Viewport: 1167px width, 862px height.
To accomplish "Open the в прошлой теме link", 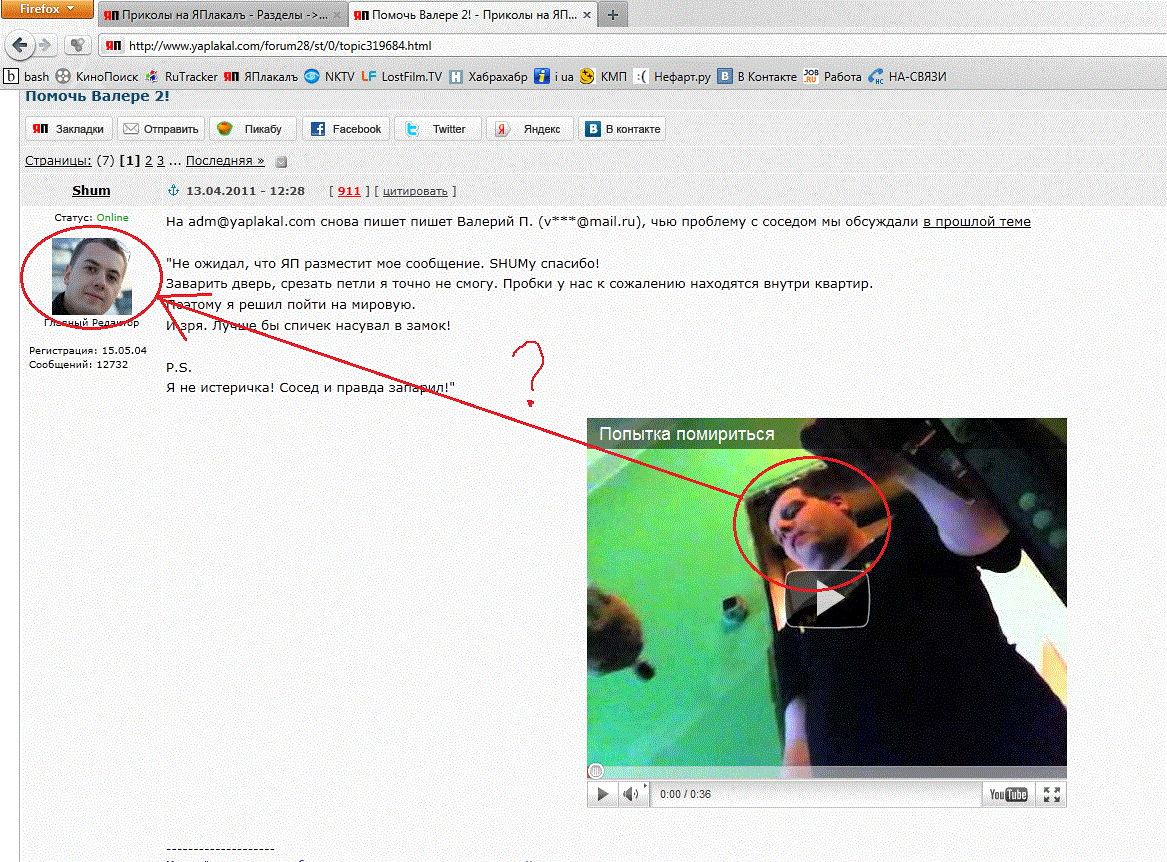I will tap(976, 222).
